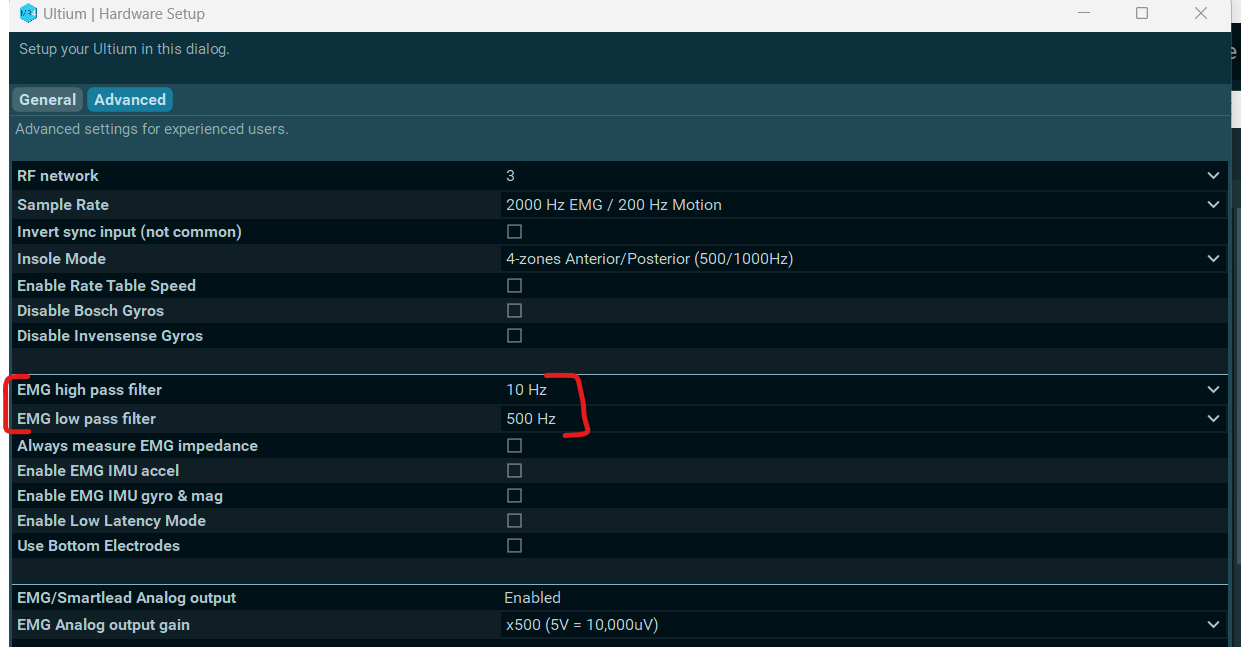Open EMG high pass filter dropdown
This screenshot has width=1241, height=647.
point(863,390)
